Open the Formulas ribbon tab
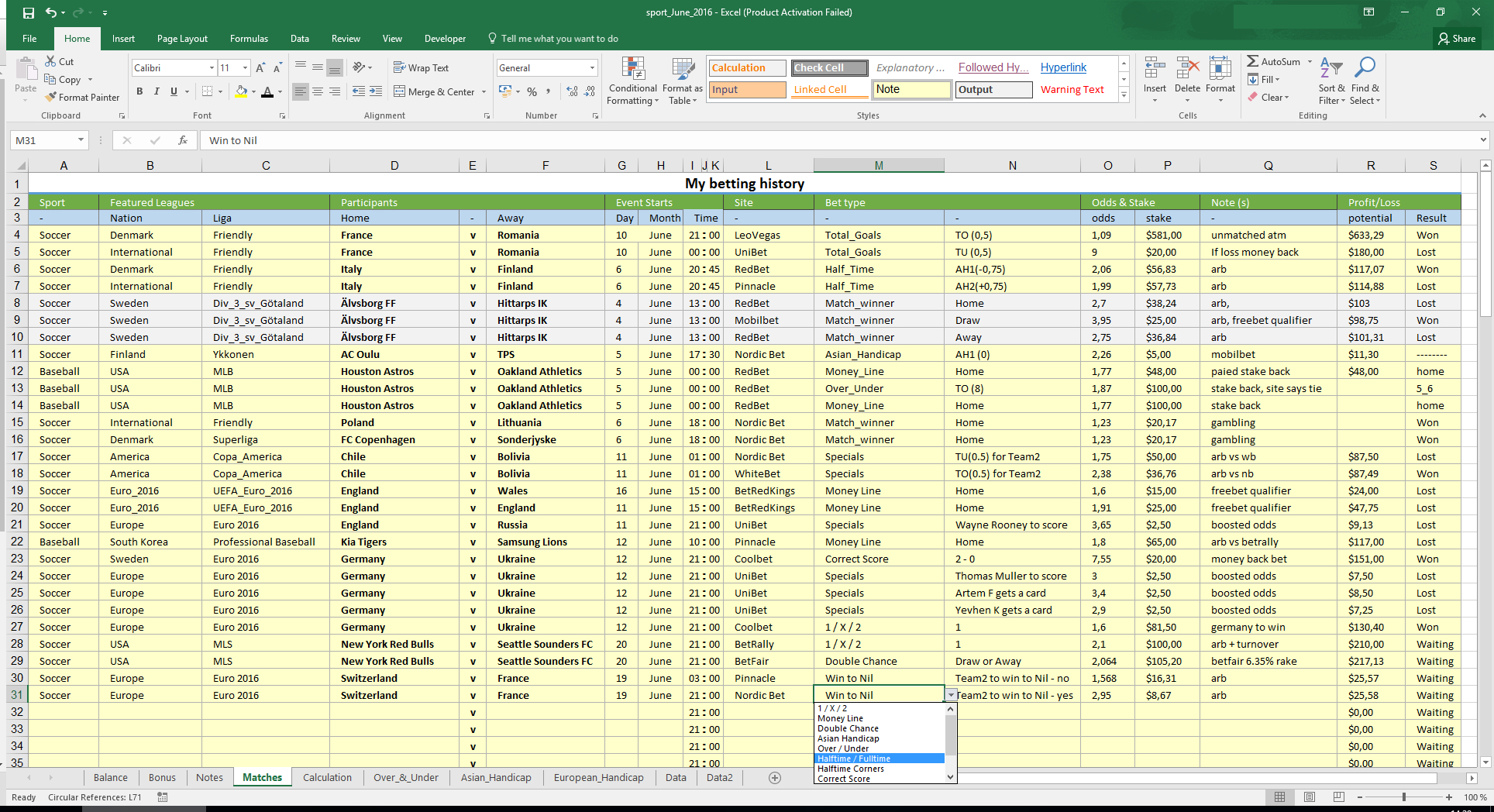This screenshot has height=812, width=1494. click(x=249, y=39)
